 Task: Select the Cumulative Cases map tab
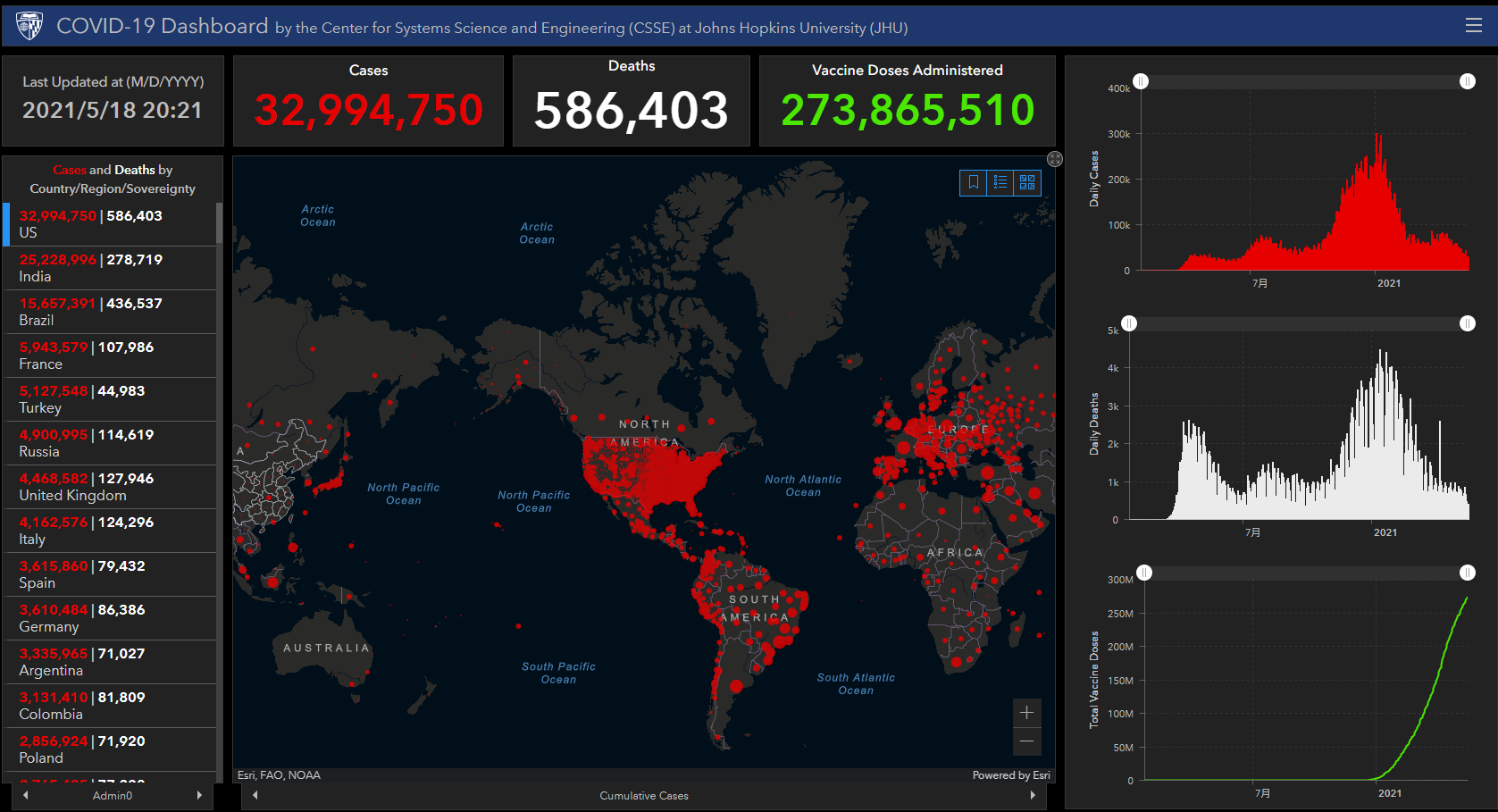(x=643, y=795)
